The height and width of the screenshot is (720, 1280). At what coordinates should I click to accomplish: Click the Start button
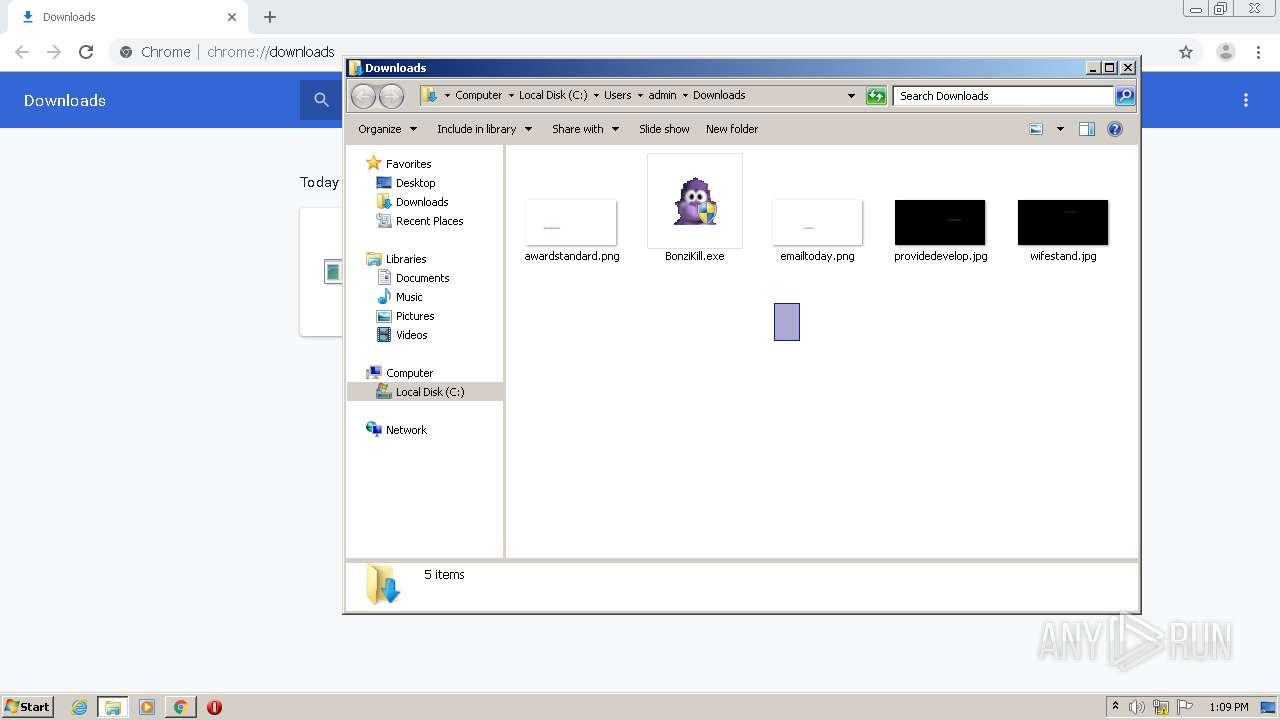(x=28, y=707)
